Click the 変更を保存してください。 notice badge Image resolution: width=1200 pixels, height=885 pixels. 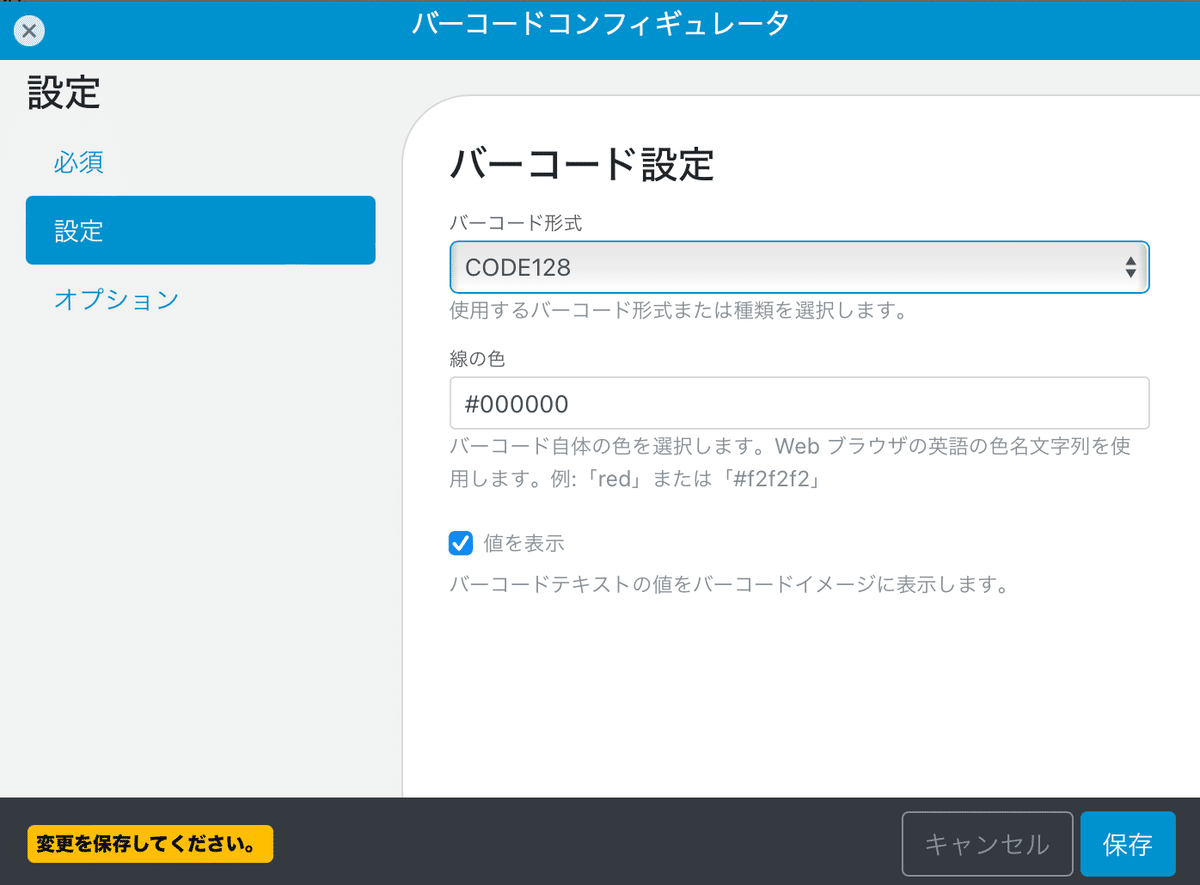tap(149, 844)
